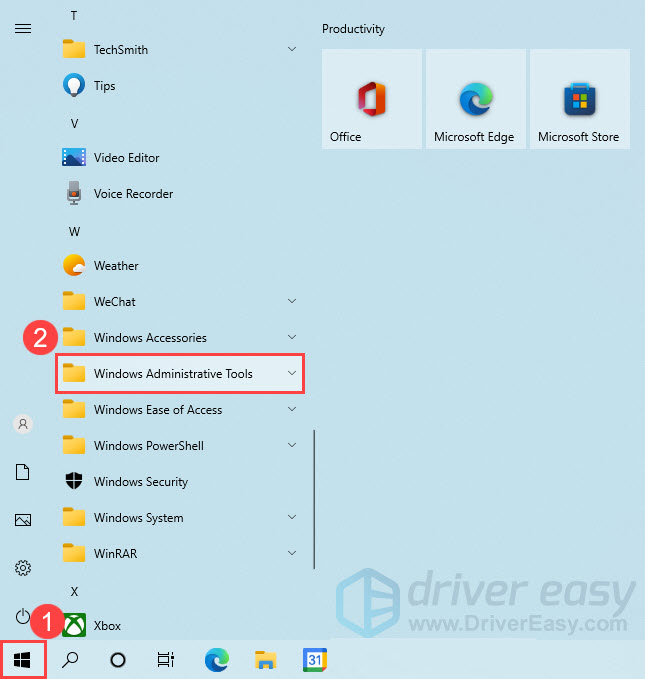Viewport: 645px width, 679px height.
Task: Jump to letter T section header
Action: pyautogui.click(x=74, y=16)
